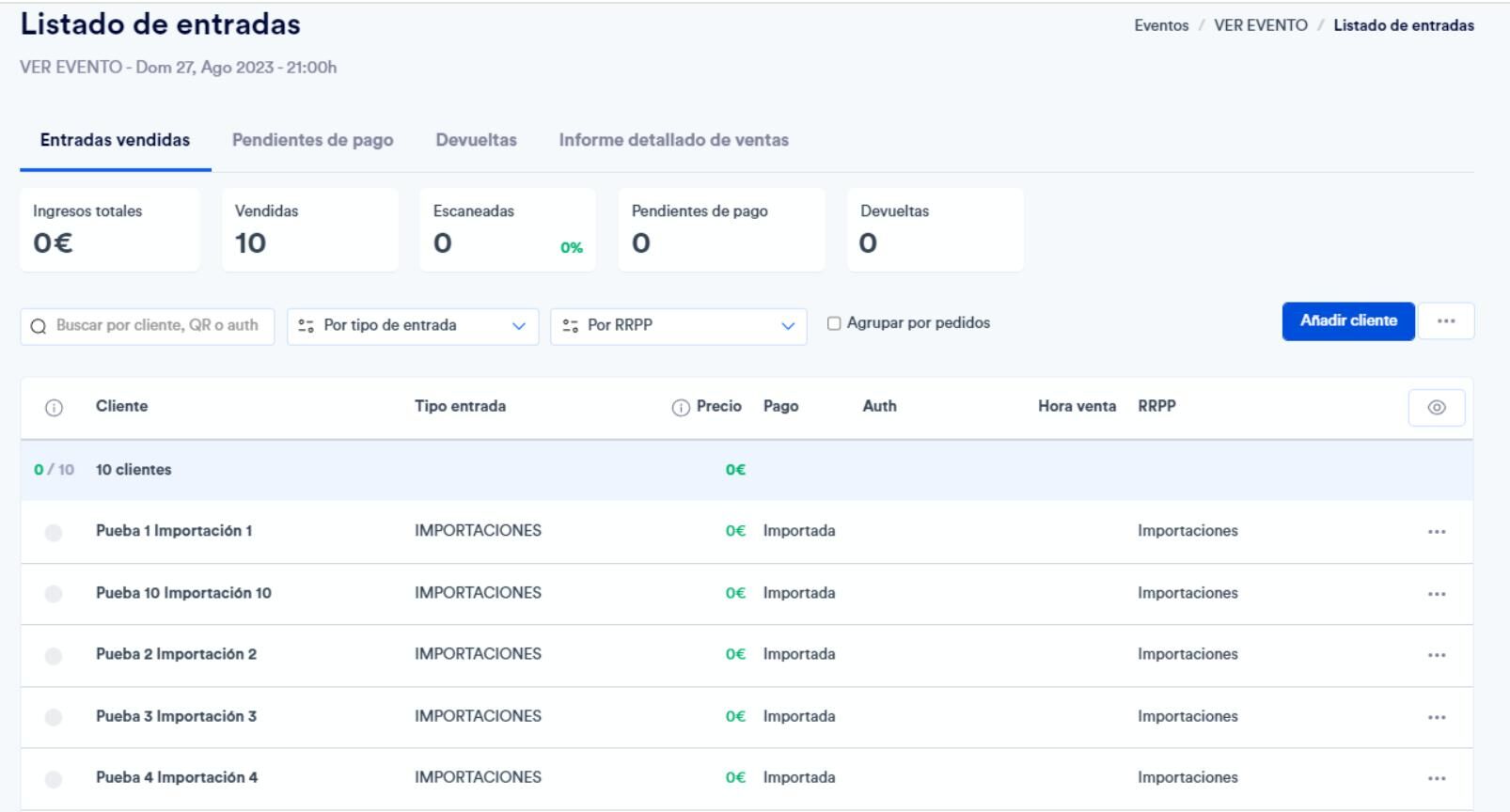The width and height of the screenshot is (1510, 812).
Task: Open Informe detallado de ventas tab
Action: (x=674, y=140)
